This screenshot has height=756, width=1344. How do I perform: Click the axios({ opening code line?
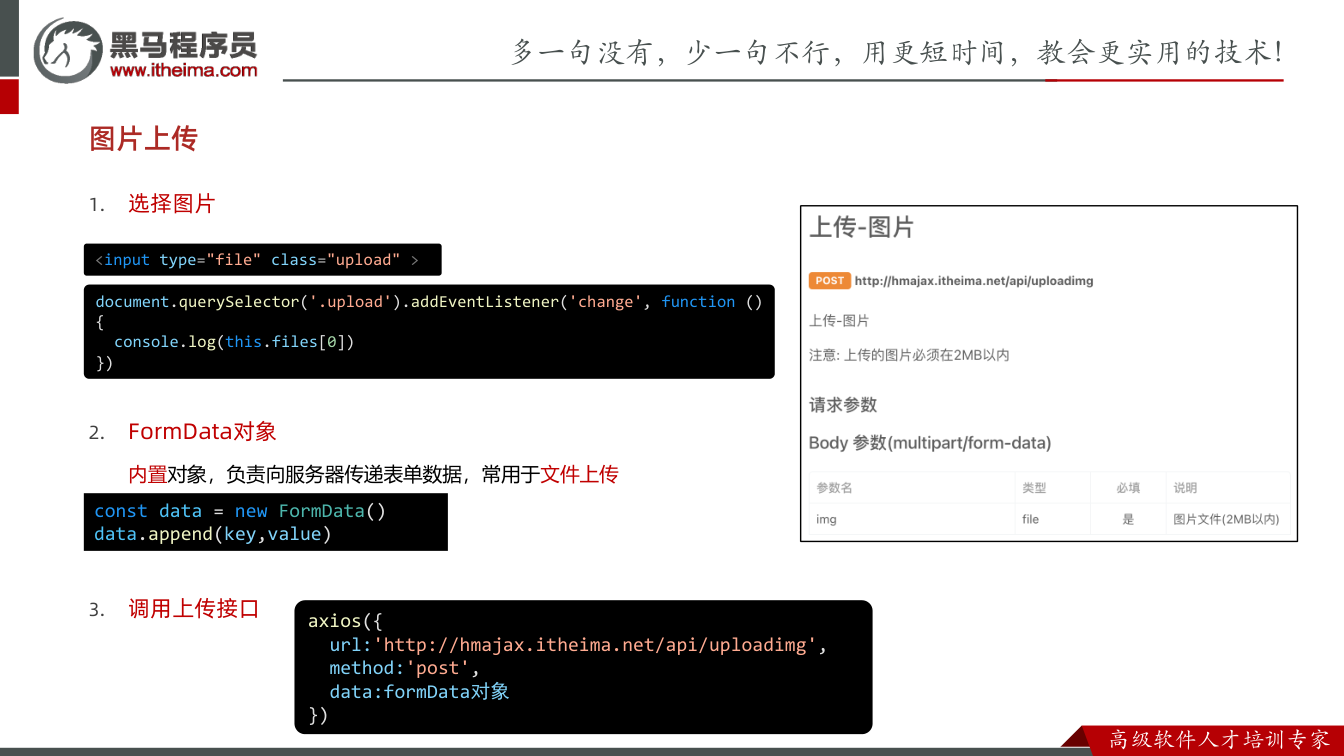pyautogui.click(x=345, y=621)
